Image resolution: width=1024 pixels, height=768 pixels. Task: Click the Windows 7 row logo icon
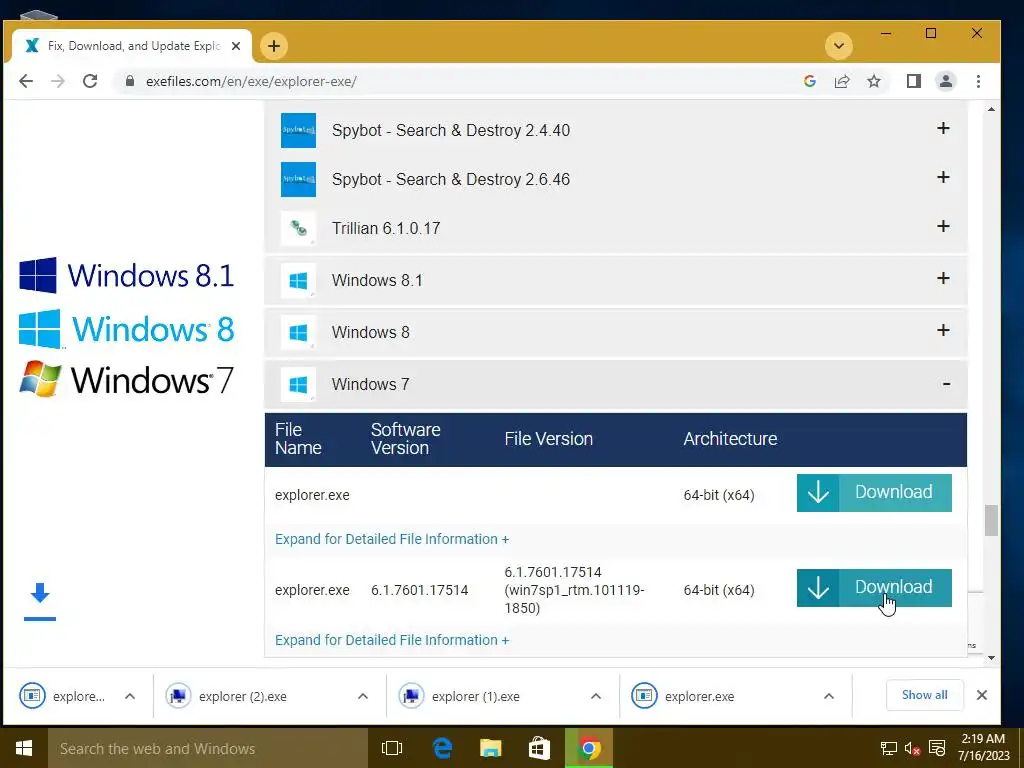(x=298, y=384)
